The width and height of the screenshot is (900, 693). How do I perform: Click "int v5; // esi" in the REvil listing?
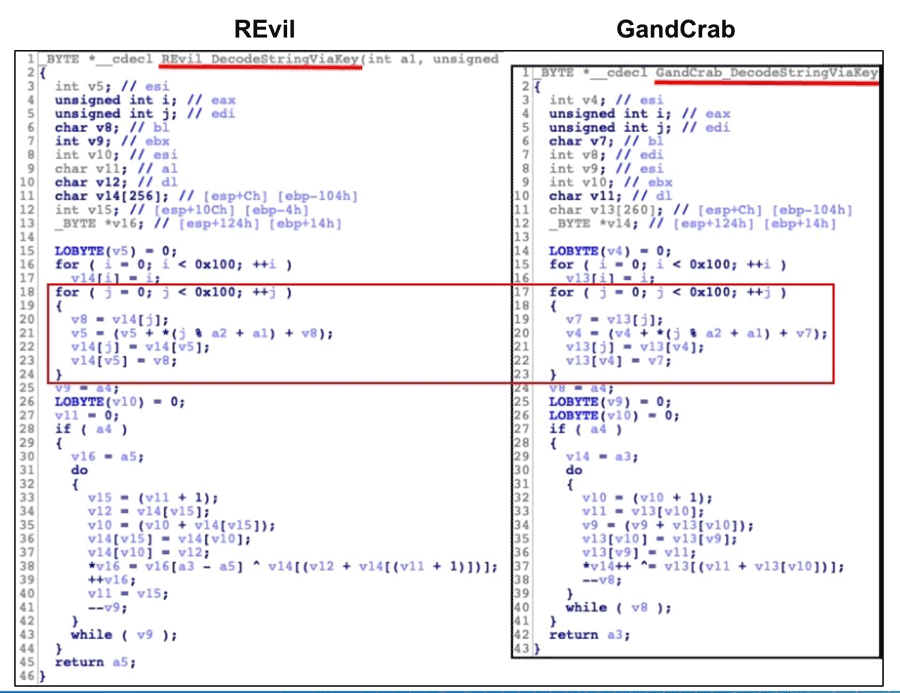click(x=112, y=86)
